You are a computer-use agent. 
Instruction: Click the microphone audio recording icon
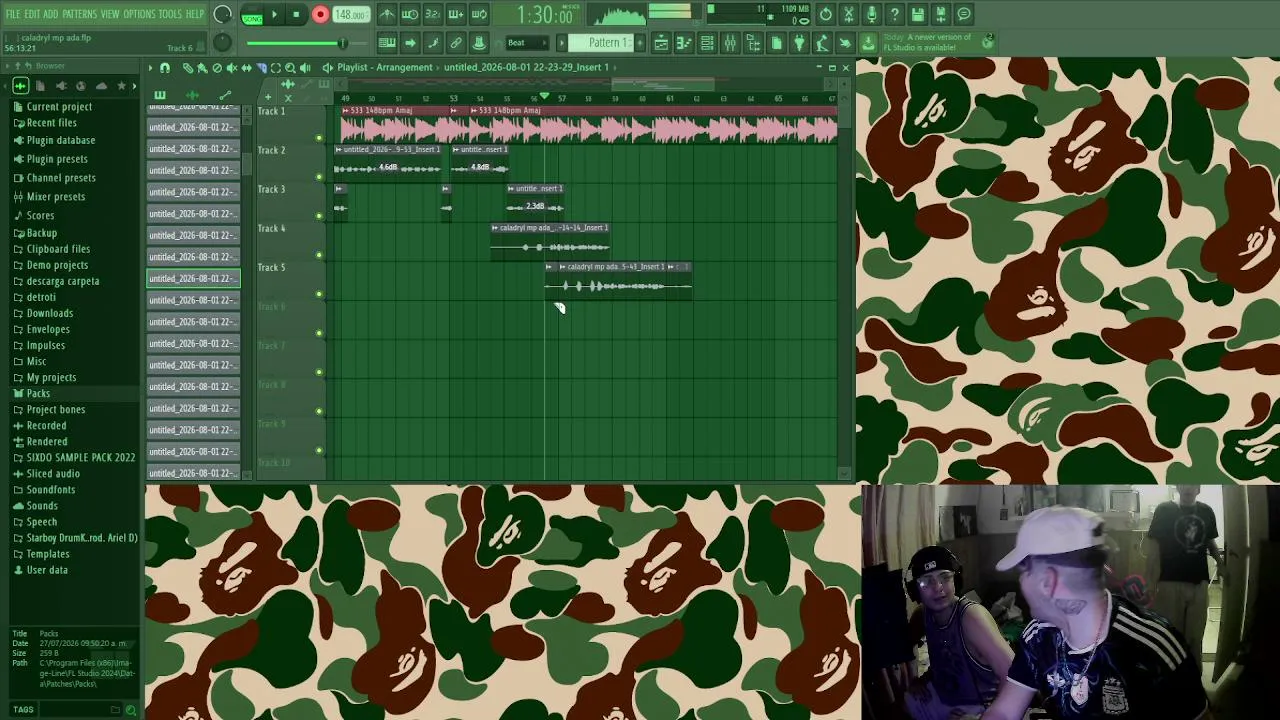[871, 14]
